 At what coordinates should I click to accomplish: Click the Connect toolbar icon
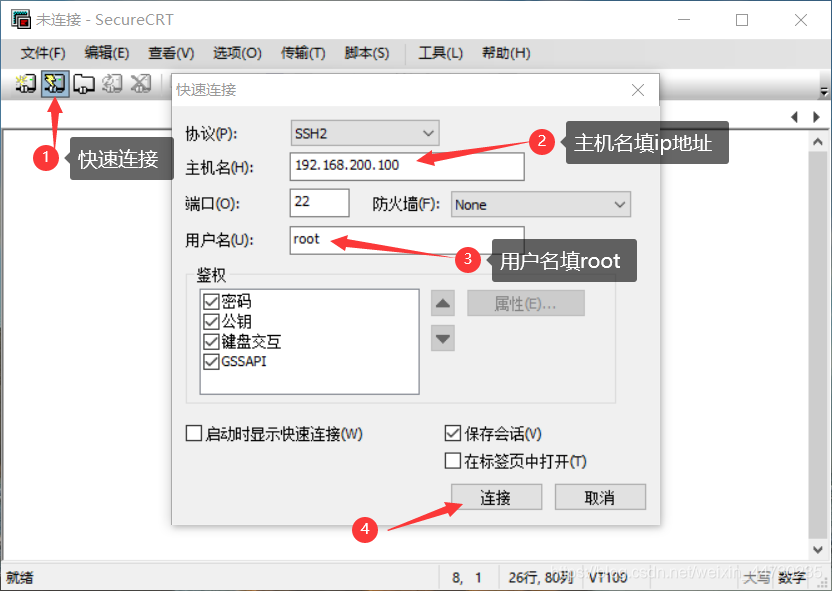click(25, 83)
